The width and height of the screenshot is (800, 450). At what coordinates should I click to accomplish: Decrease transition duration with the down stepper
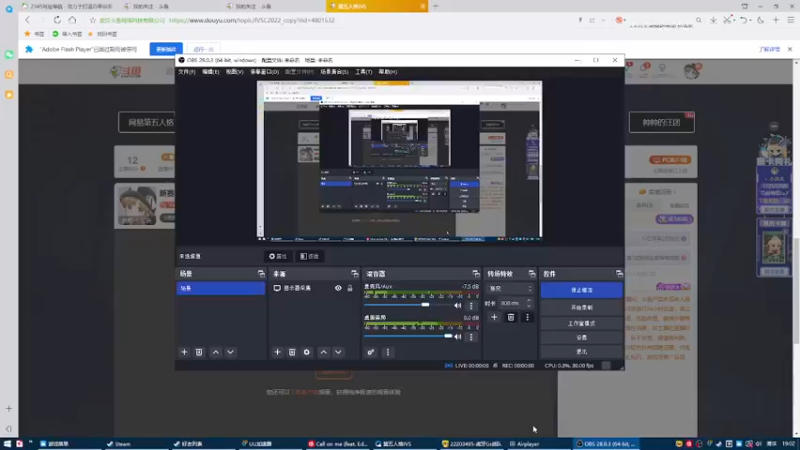click(529, 306)
